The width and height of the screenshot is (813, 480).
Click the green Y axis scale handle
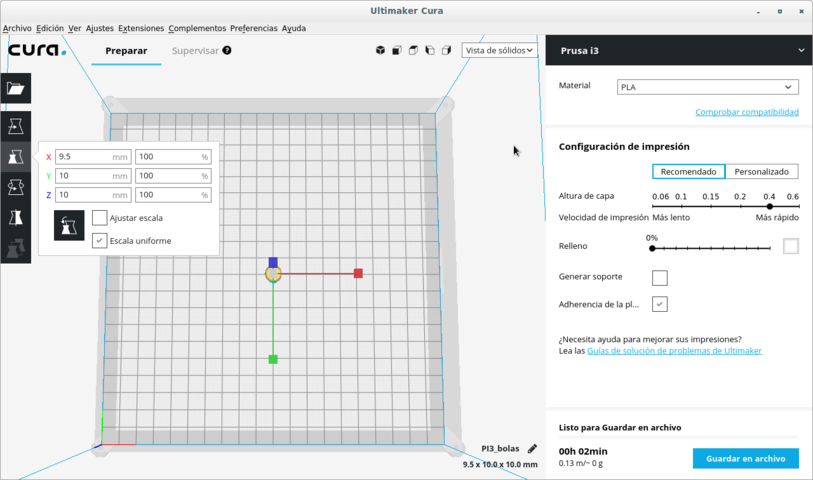click(x=273, y=359)
